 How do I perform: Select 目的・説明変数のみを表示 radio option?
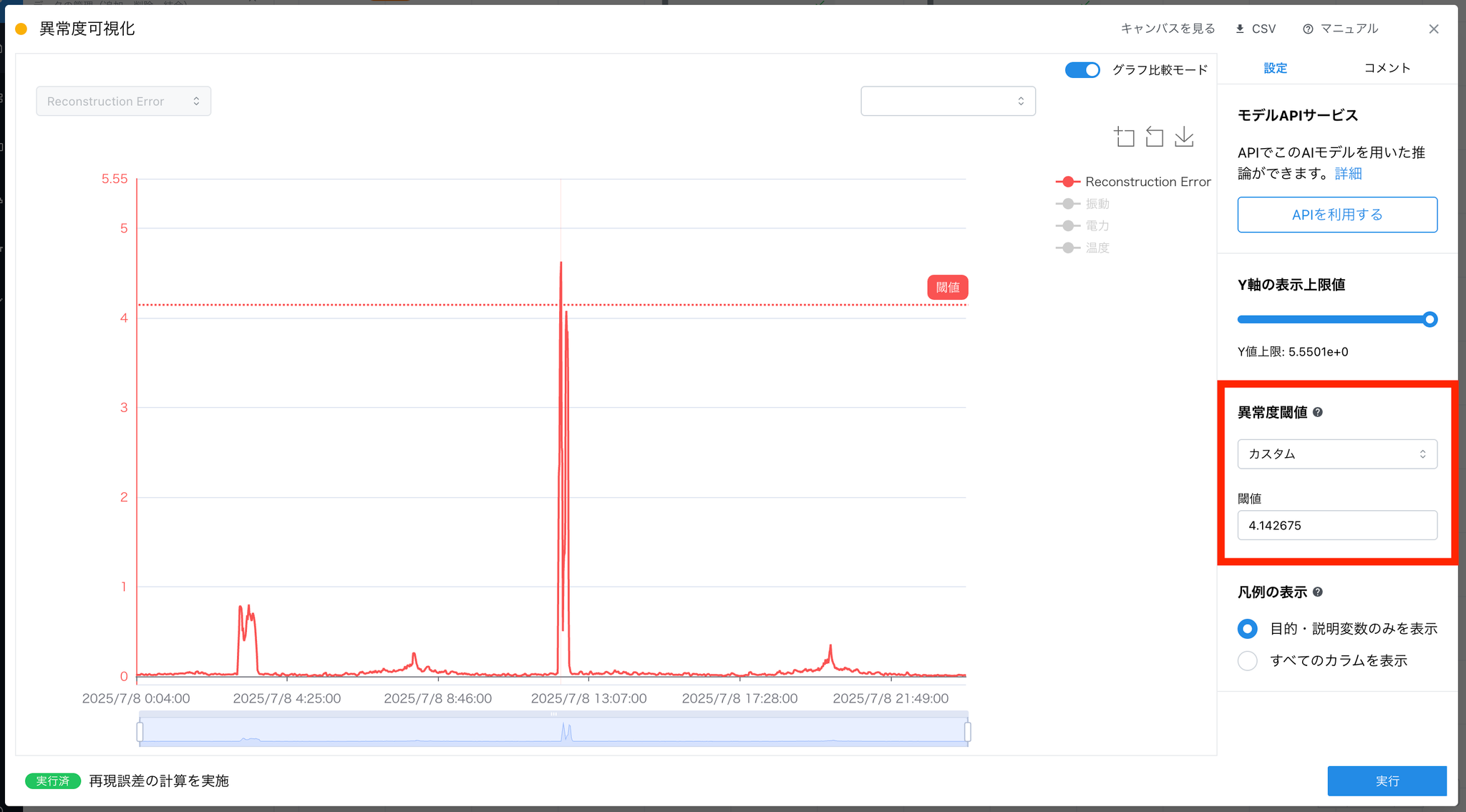point(1248,629)
